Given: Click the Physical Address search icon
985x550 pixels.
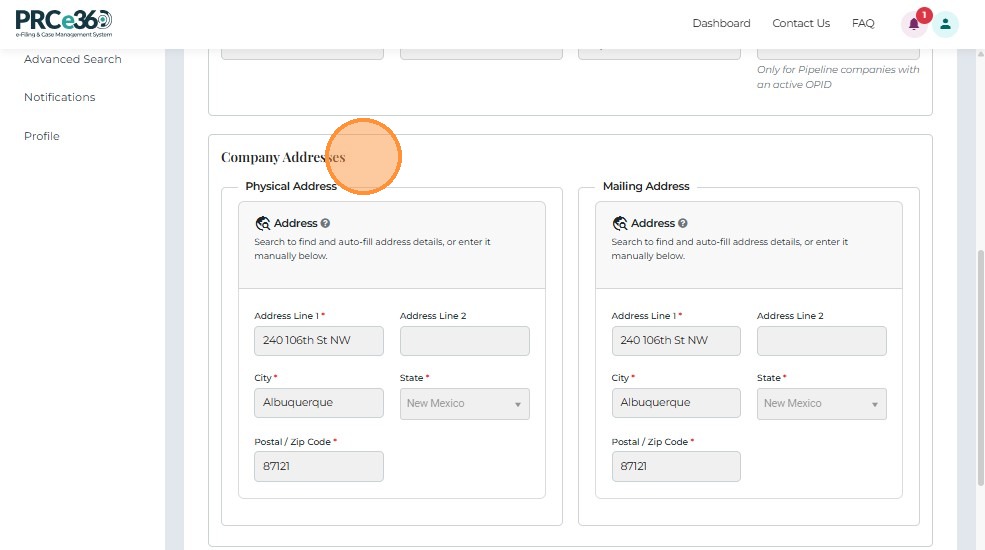Looking at the screenshot, I should (x=262, y=224).
